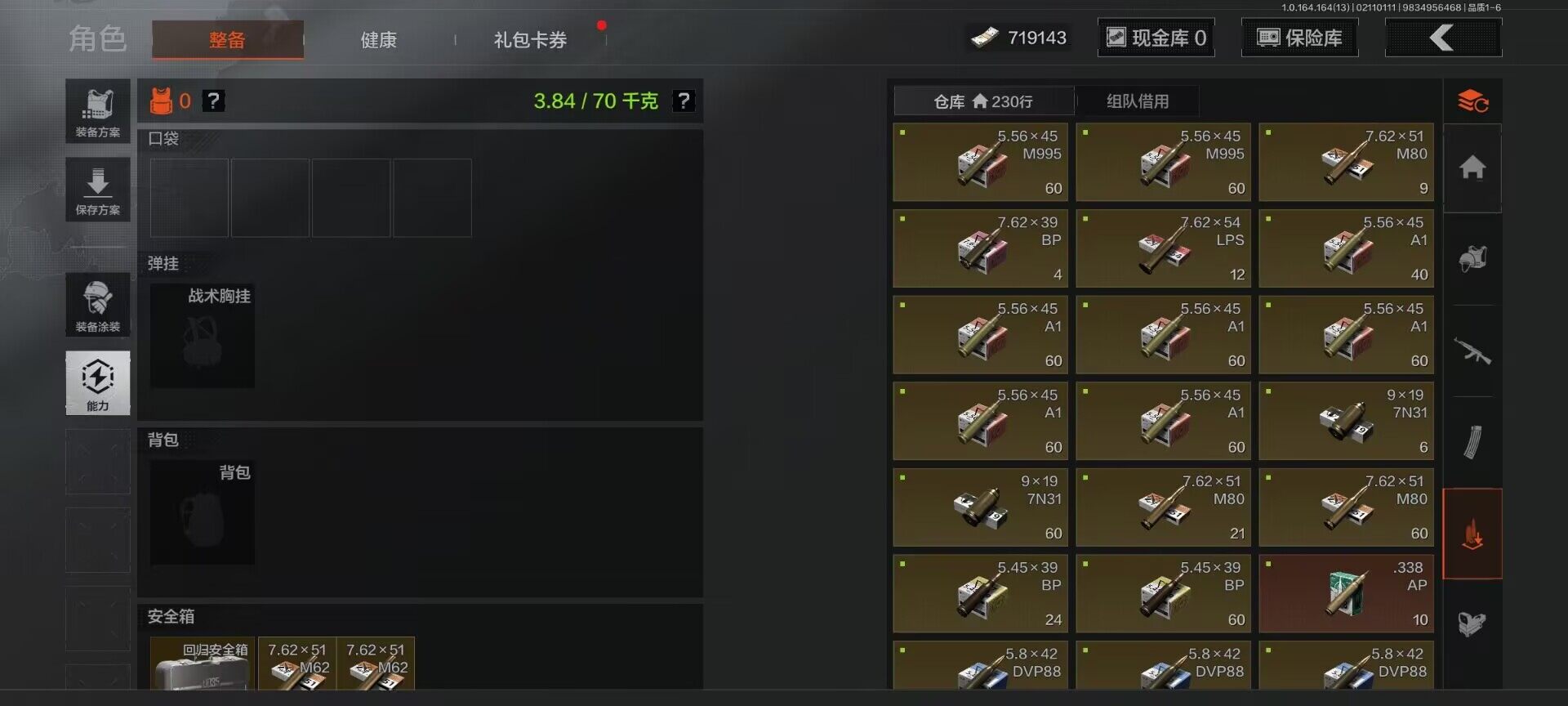Open the 保险库 safe vault button
Viewport: 1568px width, 706px height.
[x=1299, y=38]
